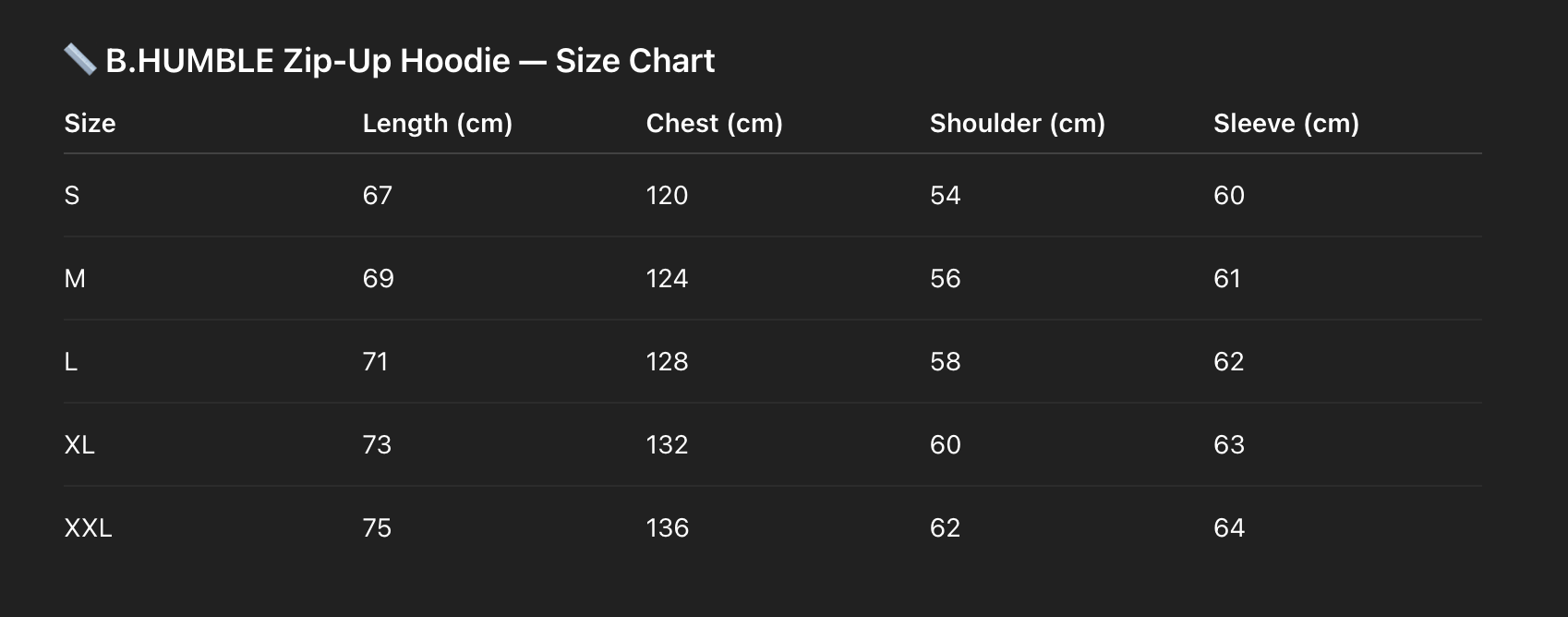Select the XL size row label

(x=79, y=444)
